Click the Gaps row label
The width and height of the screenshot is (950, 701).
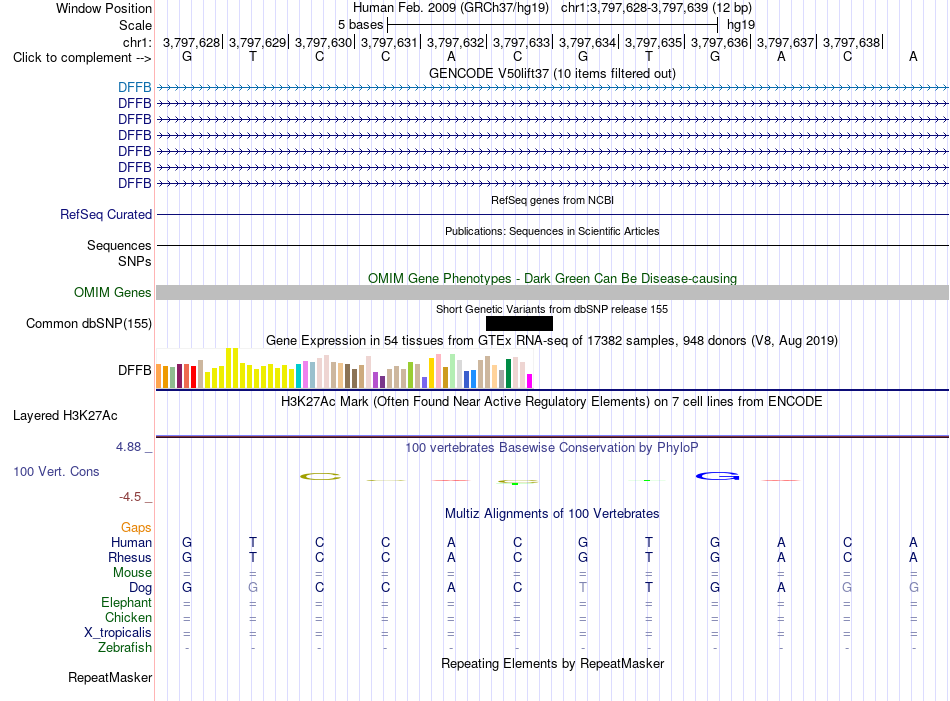pos(136,528)
